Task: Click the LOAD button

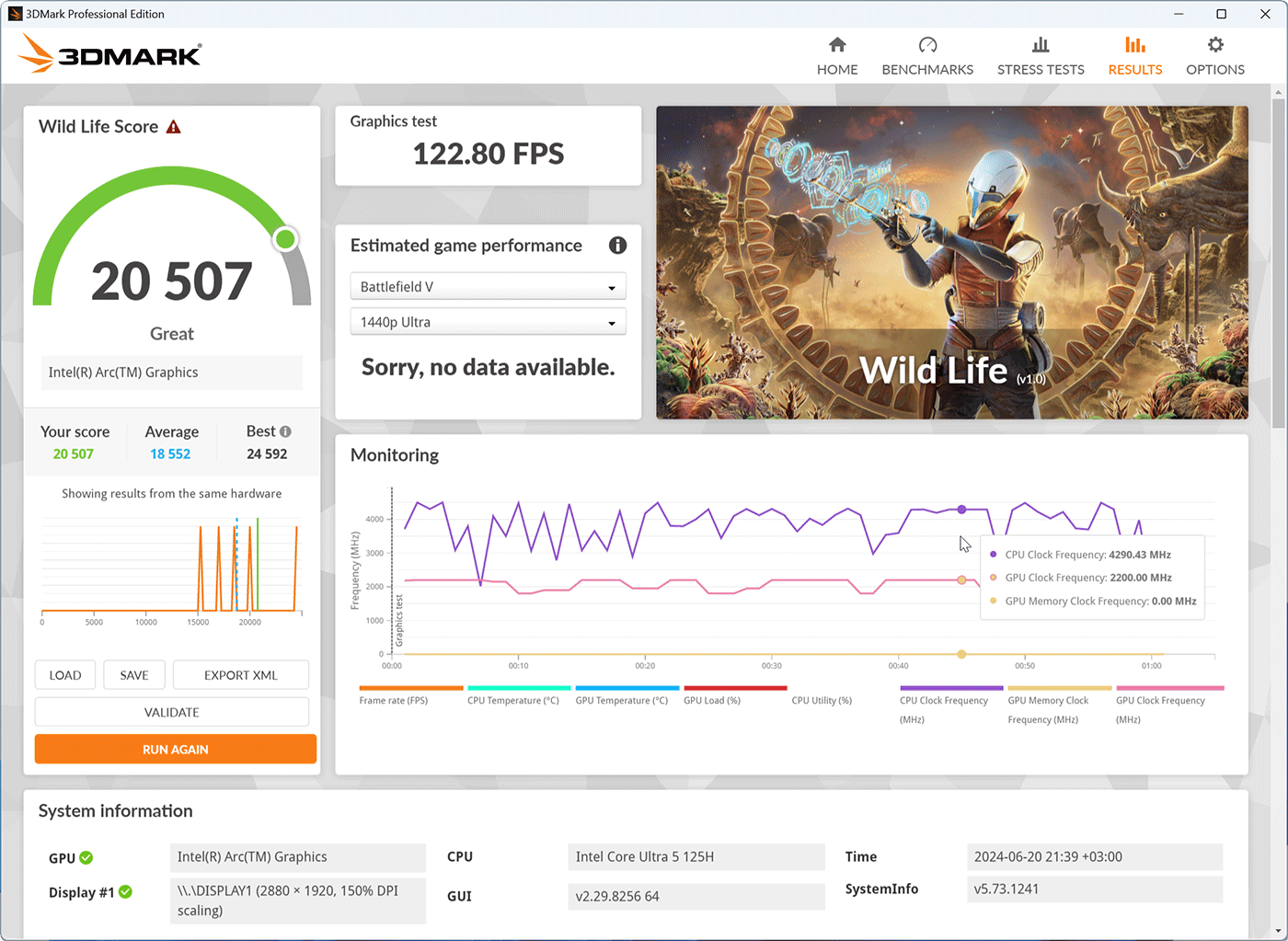Action: [65, 675]
